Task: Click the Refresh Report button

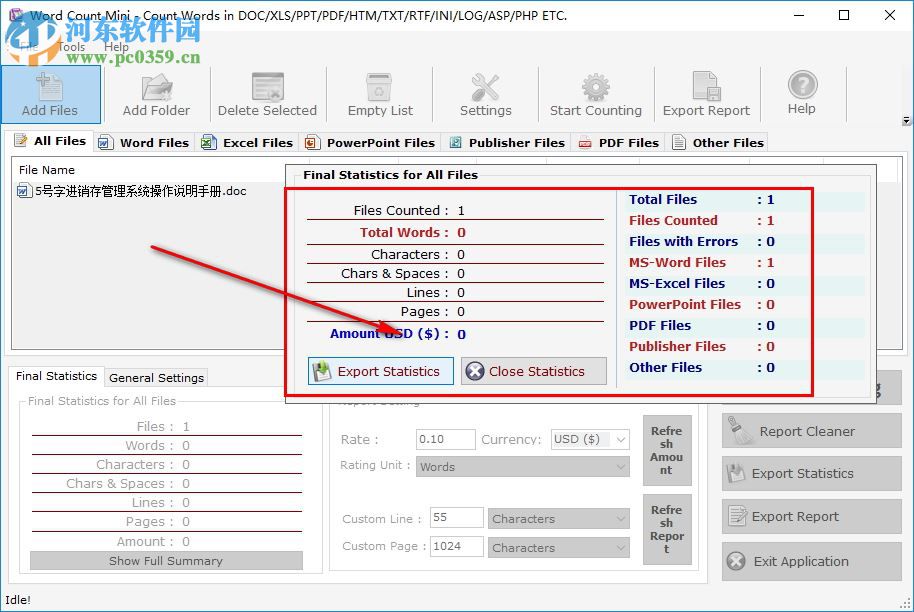Action: [667, 529]
